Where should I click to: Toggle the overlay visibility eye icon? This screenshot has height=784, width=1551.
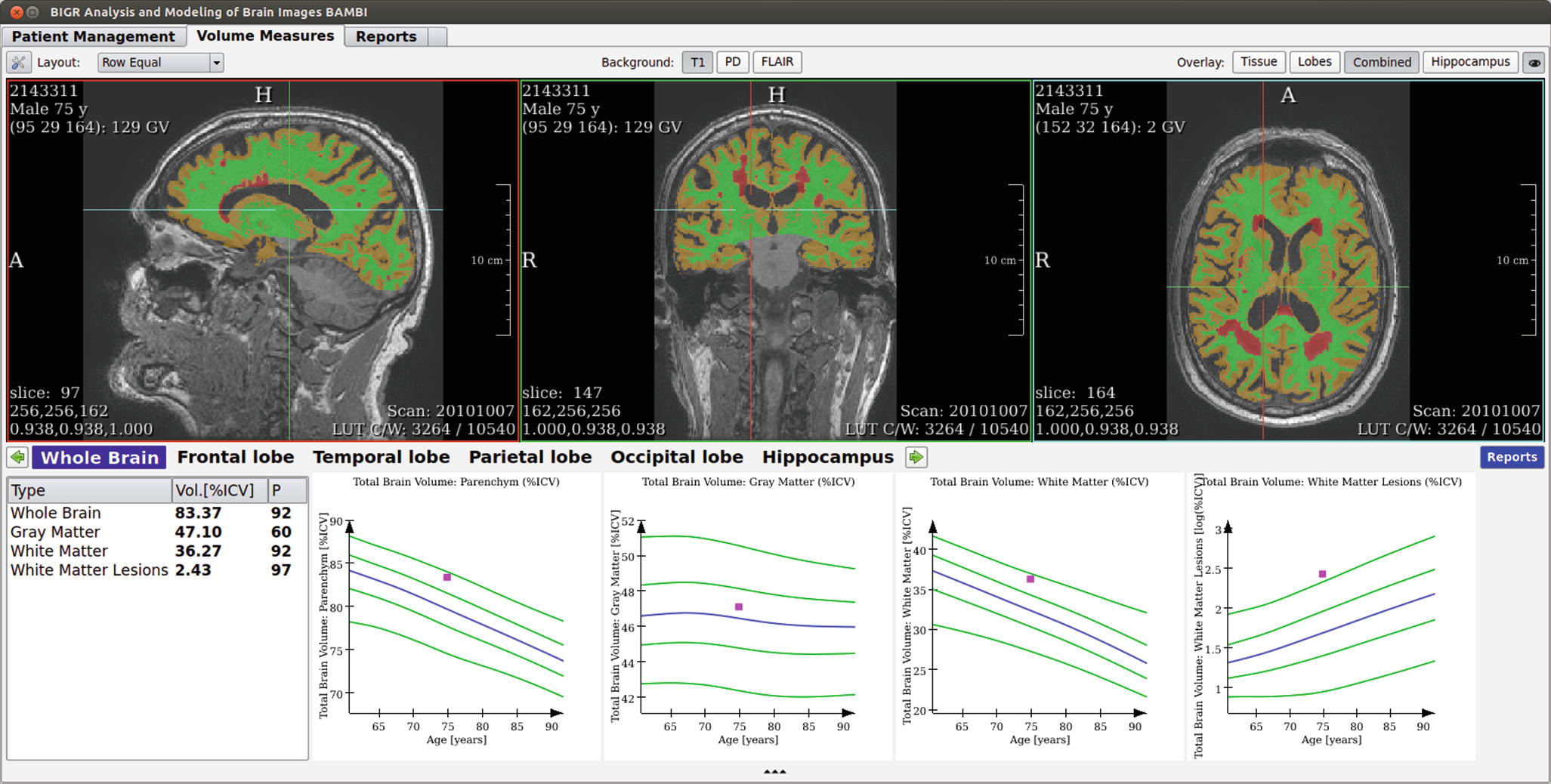point(1534,63)
